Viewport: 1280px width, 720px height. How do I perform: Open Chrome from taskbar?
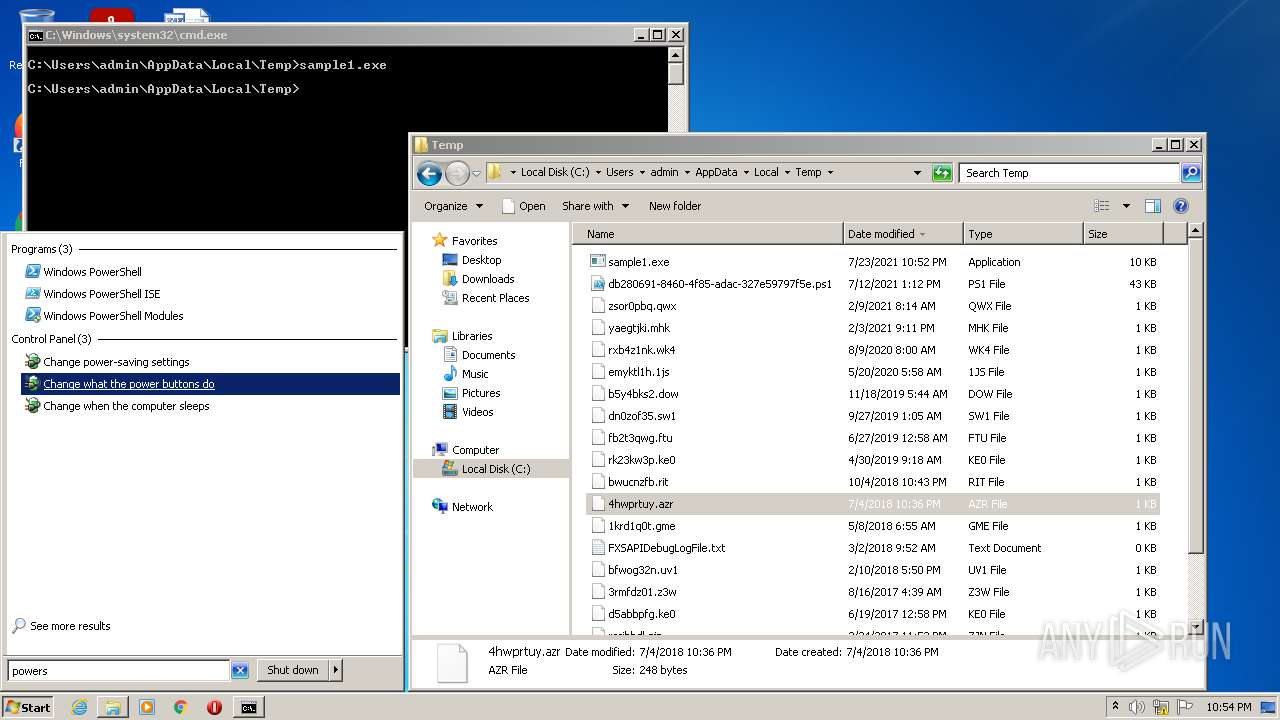(x=180, y=707)
